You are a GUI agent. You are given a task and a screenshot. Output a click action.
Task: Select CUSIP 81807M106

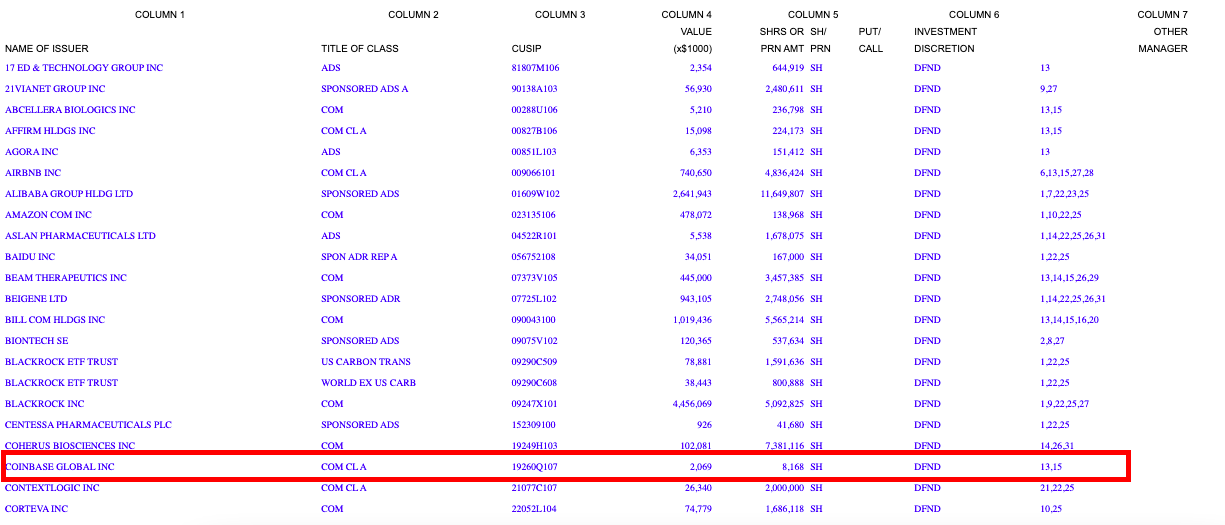point(535,68)
